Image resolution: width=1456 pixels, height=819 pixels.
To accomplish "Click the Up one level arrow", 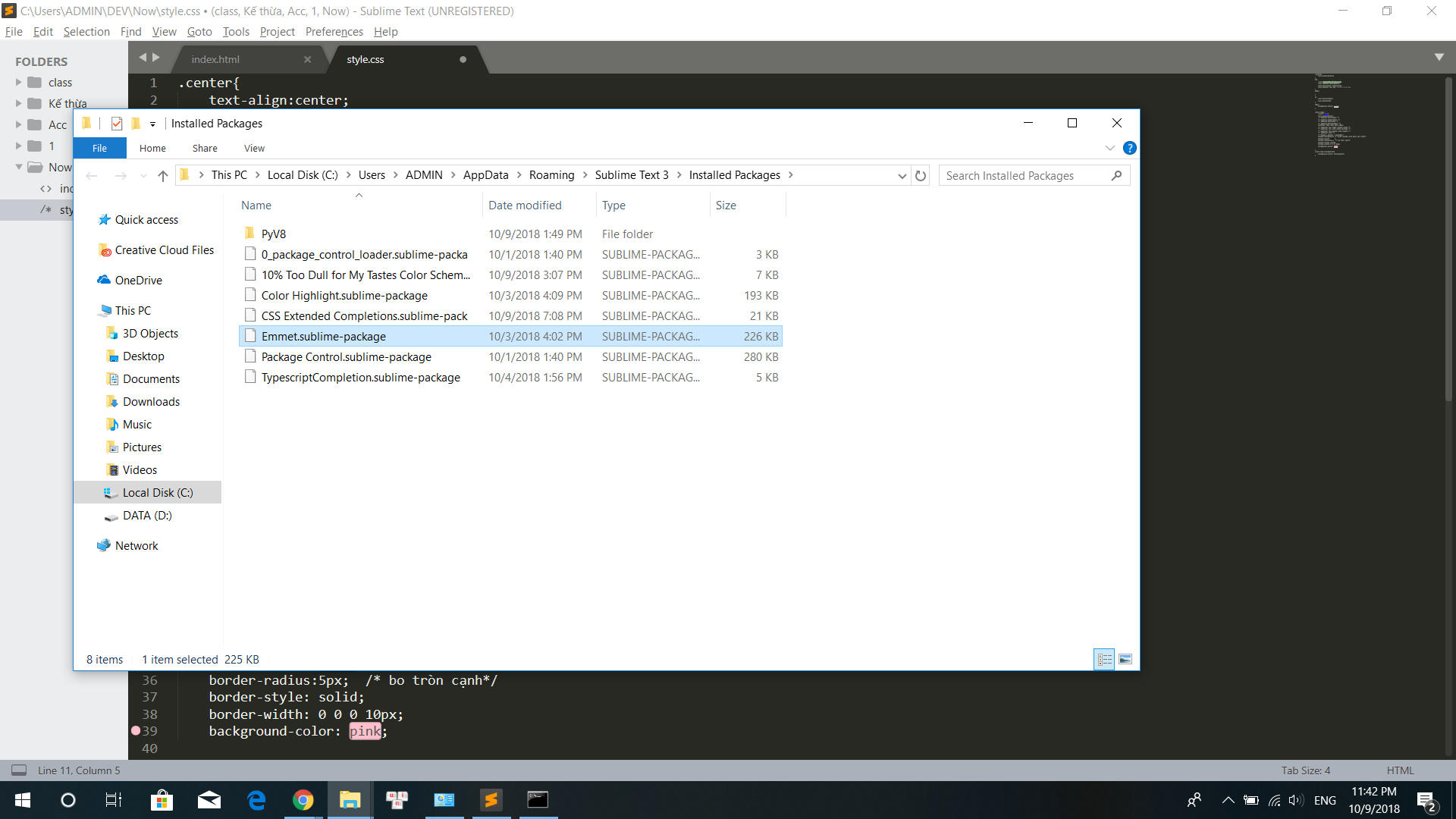I will [162, 176].
